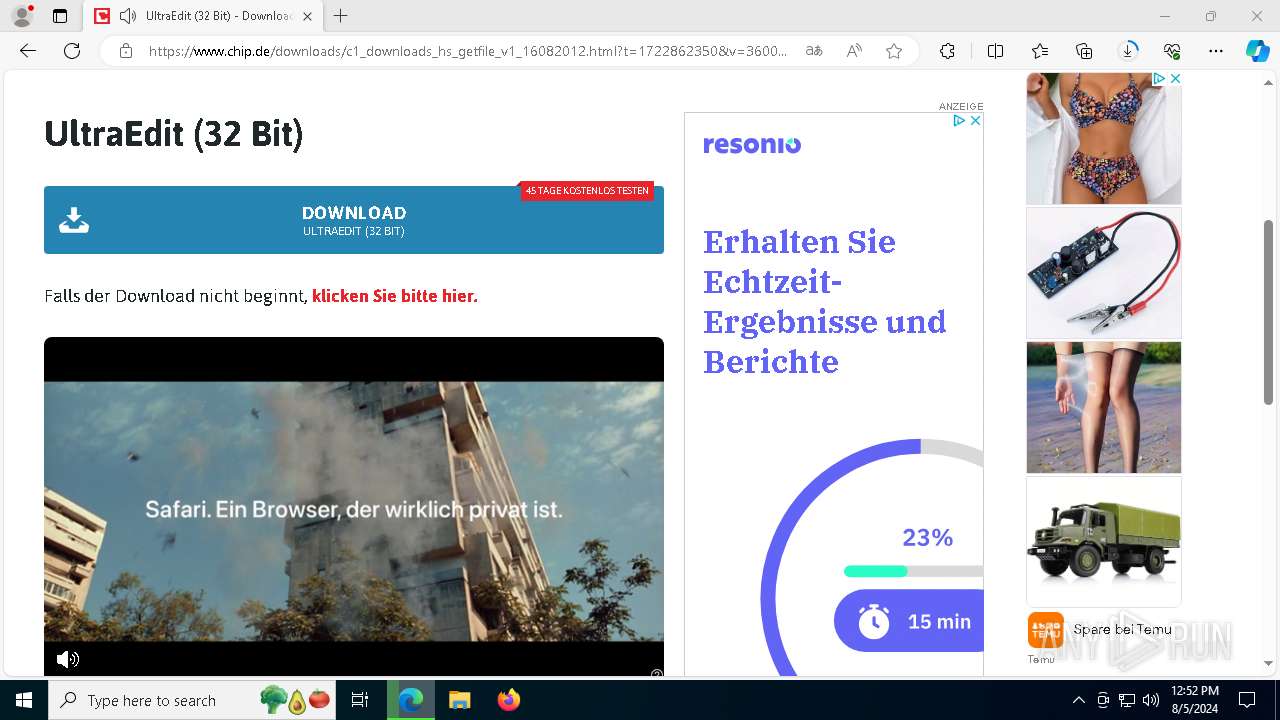1280x720 pixels.
Task: Open the Extensions puzzle icon
Action: pos(947,51)
